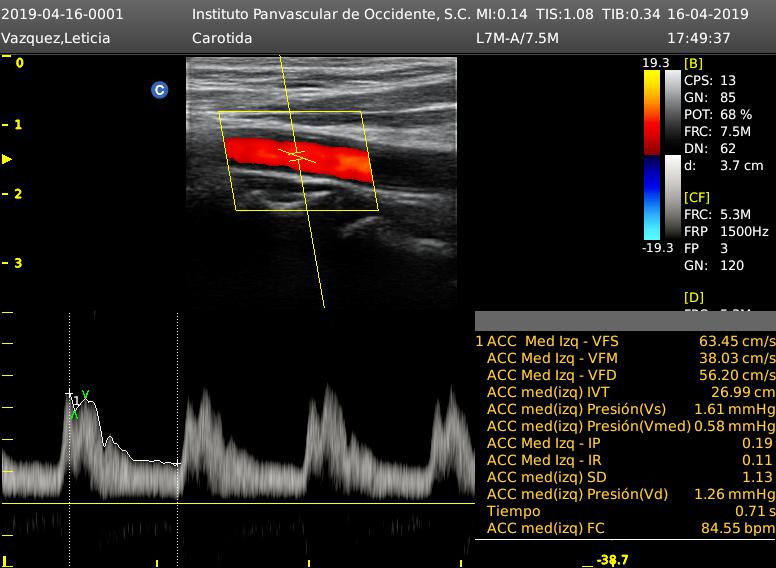
Task: Click the blue C orientation marker
Action: [159, 90]
